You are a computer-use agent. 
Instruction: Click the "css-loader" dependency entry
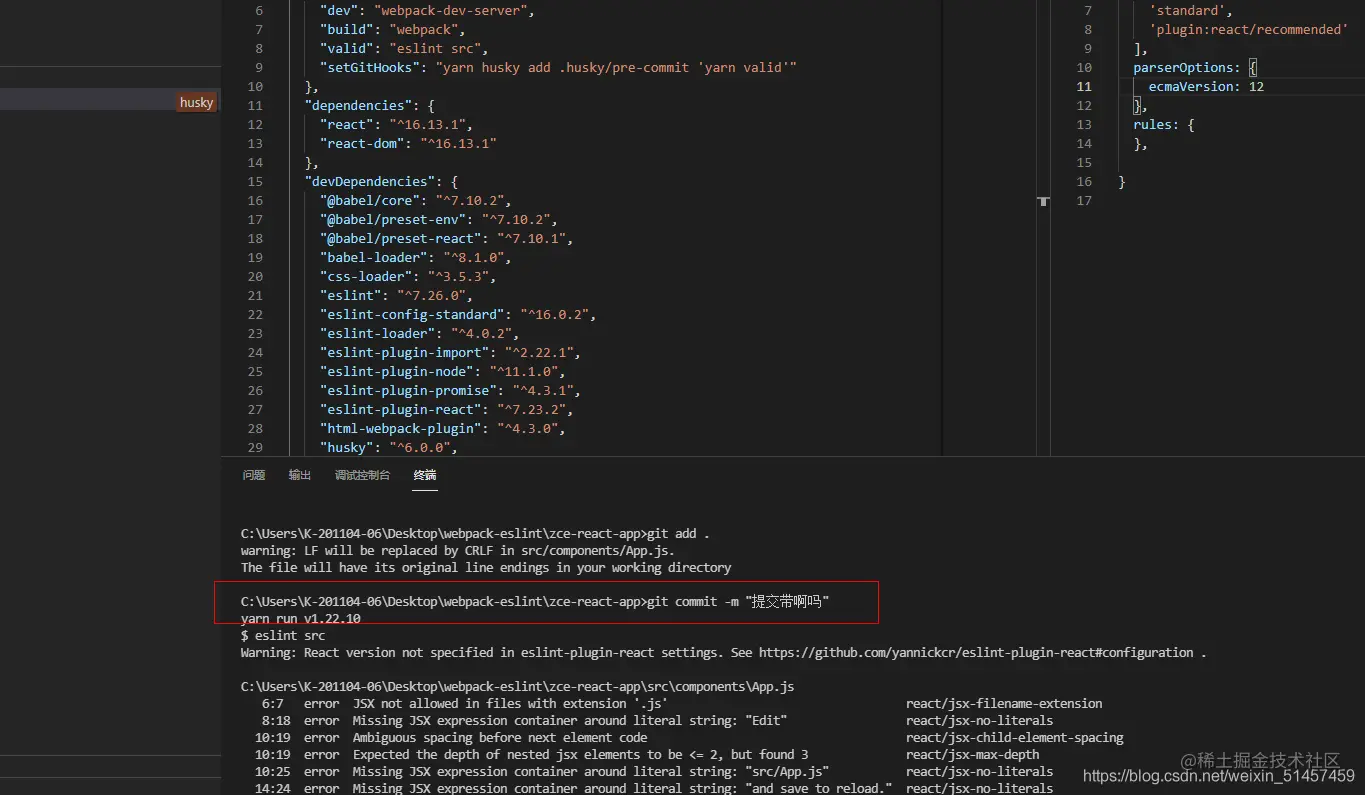408,277
